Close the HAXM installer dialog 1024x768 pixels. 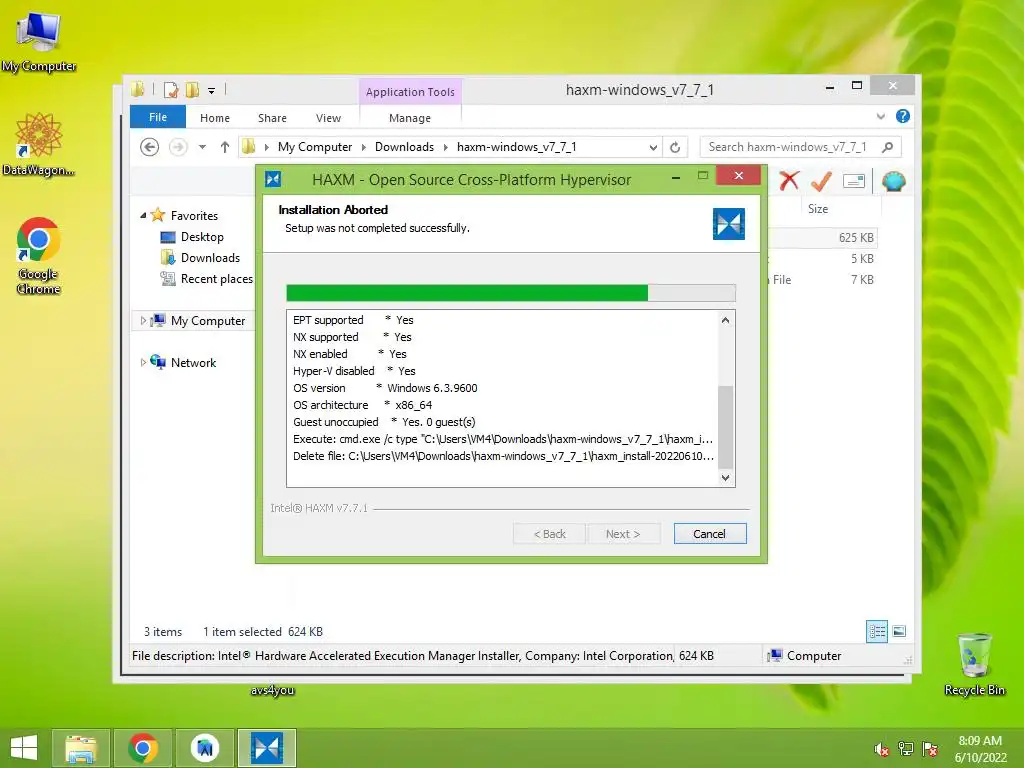coord(739,176)
